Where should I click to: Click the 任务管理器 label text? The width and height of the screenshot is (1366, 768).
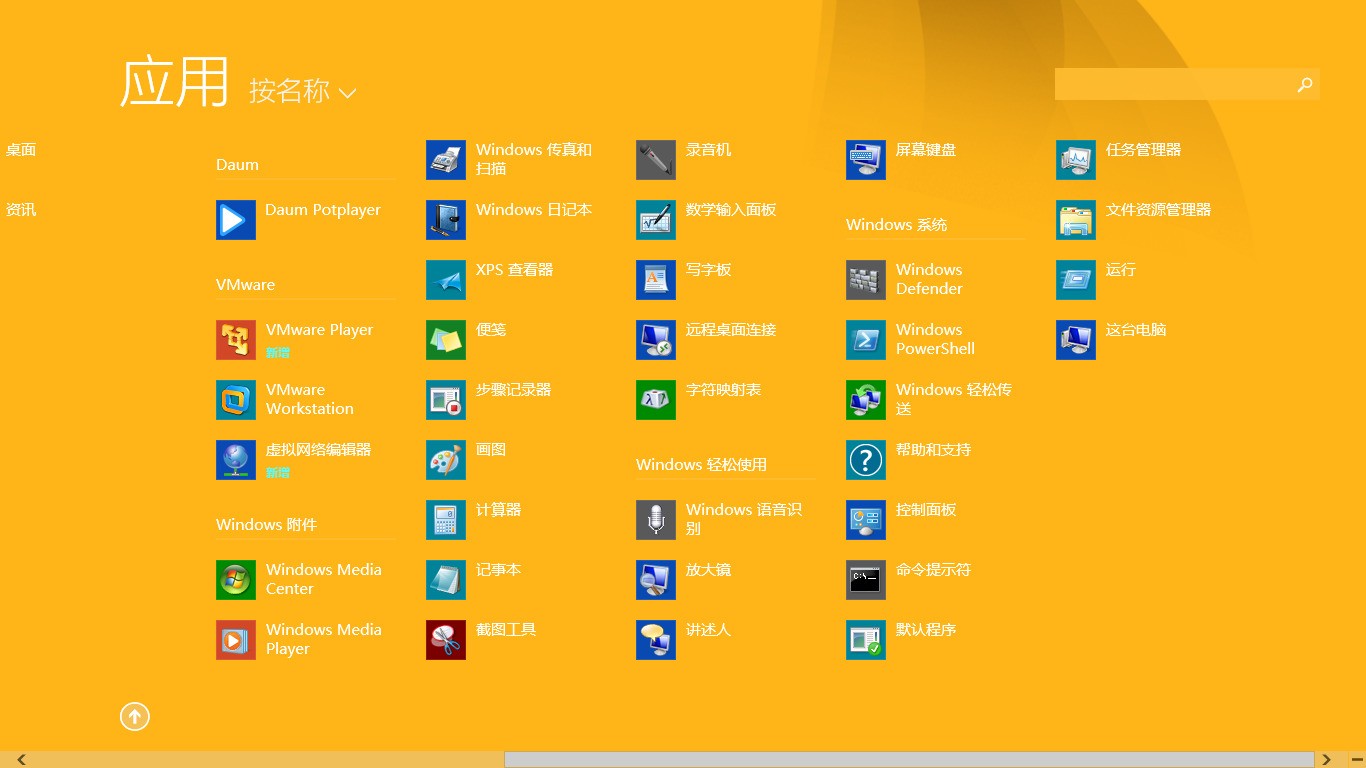click(1143, 150)
